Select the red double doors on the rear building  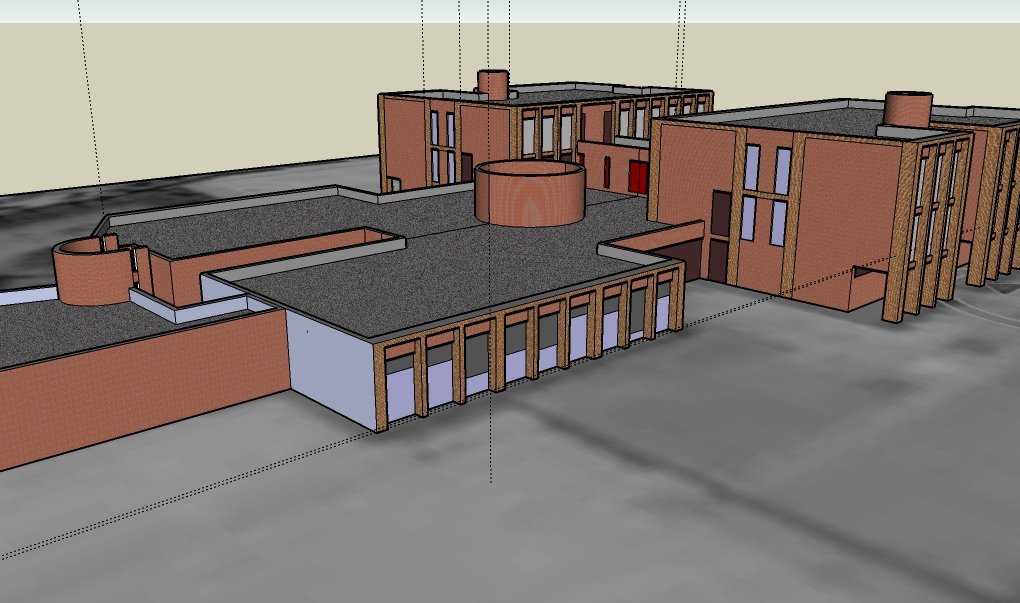637,178
